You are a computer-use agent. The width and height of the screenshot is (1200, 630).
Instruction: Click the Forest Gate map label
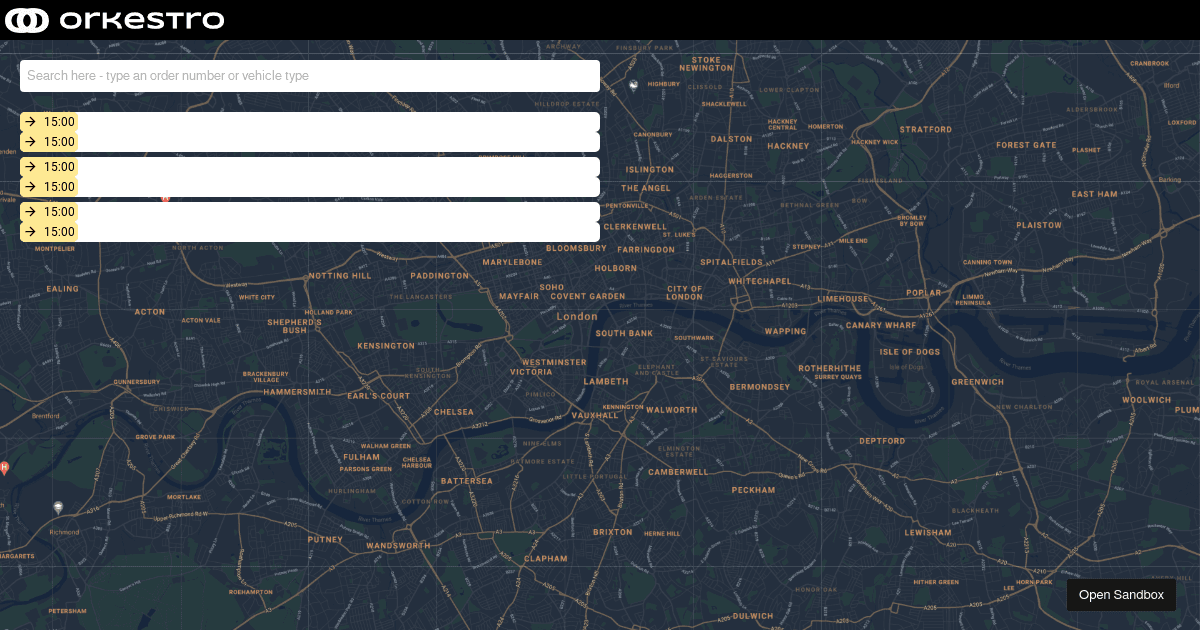[x=1026, y=145]
